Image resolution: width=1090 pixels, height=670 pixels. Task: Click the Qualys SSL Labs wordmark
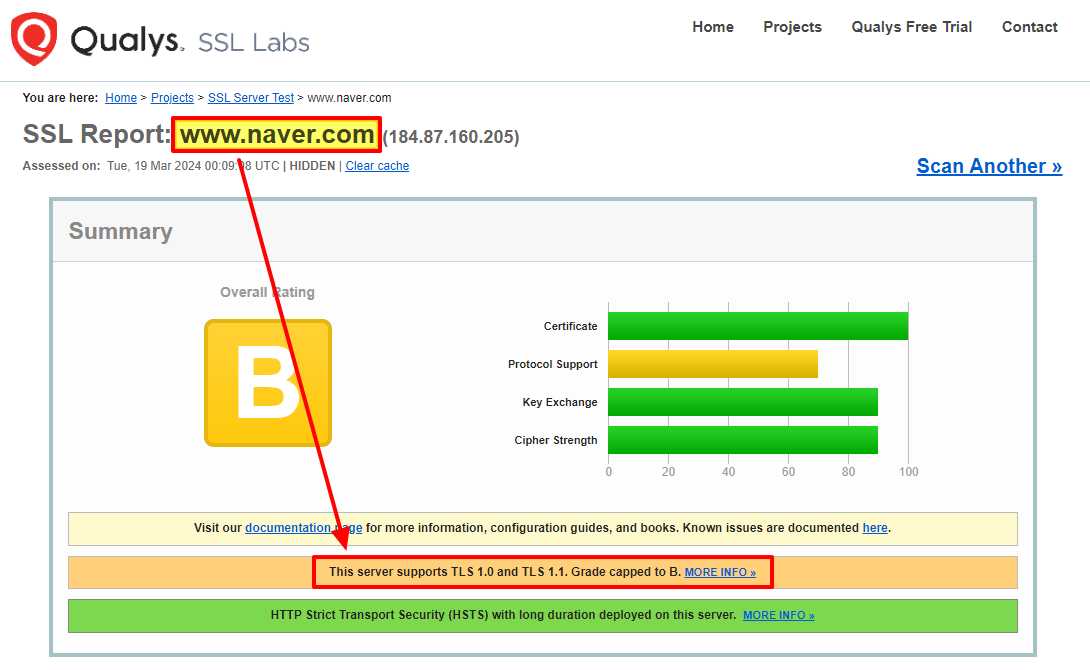(190, 40)
